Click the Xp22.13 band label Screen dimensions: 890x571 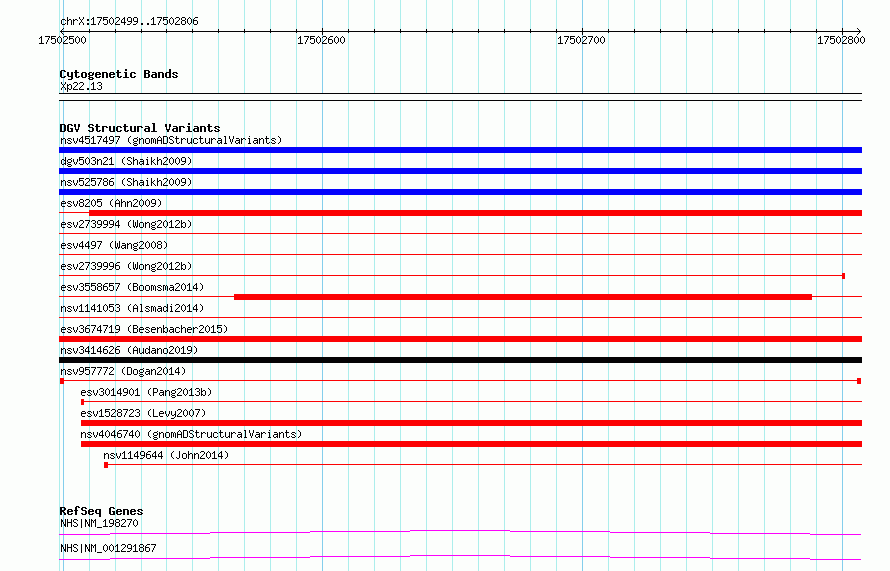coord(81,86)
